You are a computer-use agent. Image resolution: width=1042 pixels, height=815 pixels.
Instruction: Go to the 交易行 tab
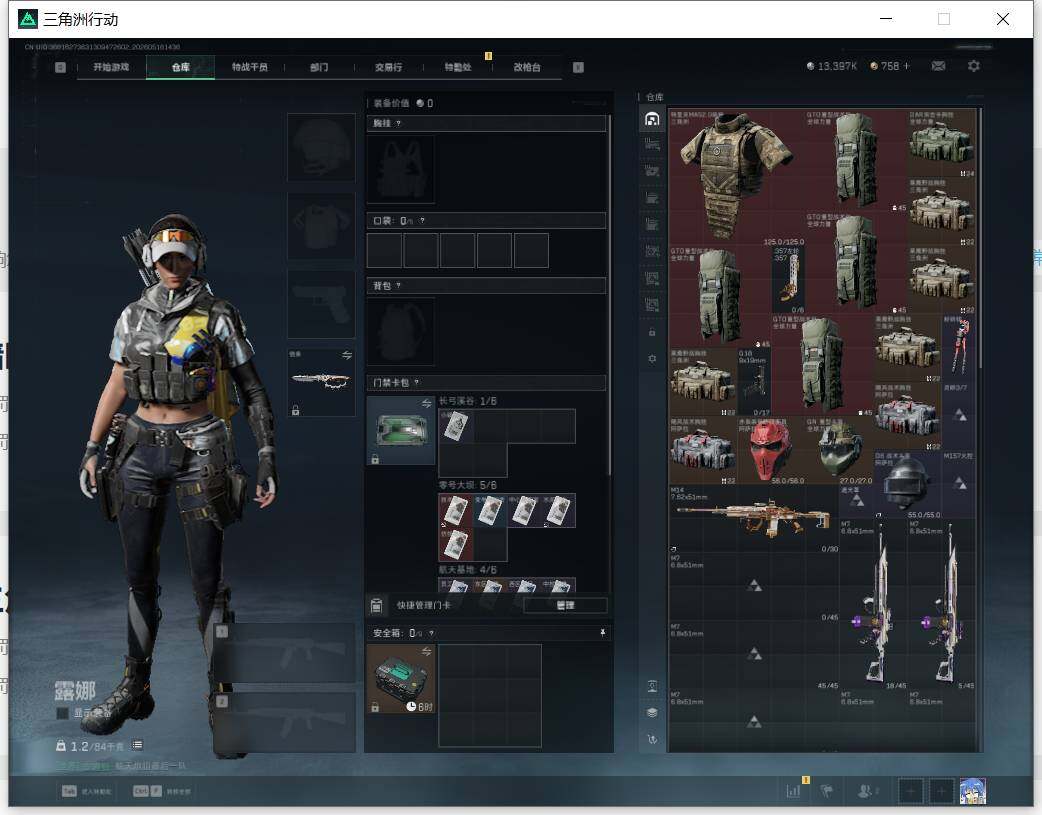click(388, 67)
